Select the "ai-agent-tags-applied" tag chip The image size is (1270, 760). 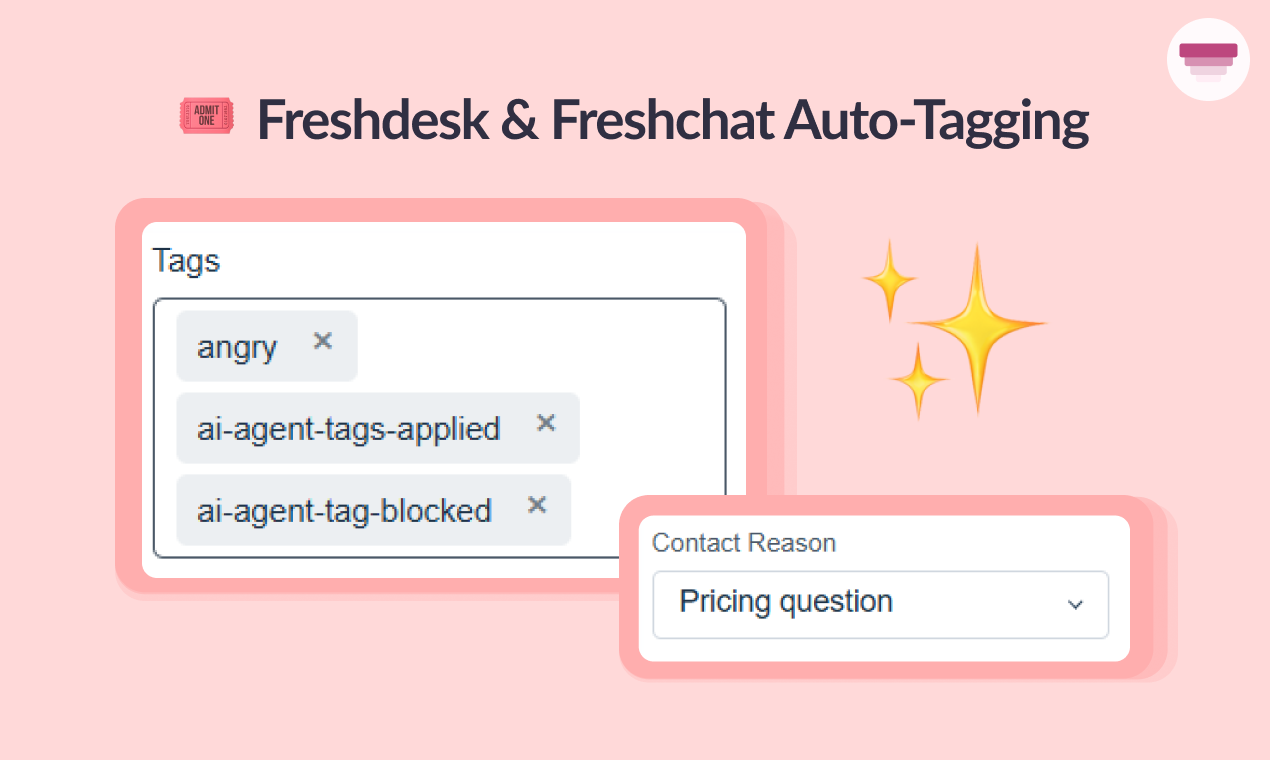pyautogui.click(x=348, y=429)
